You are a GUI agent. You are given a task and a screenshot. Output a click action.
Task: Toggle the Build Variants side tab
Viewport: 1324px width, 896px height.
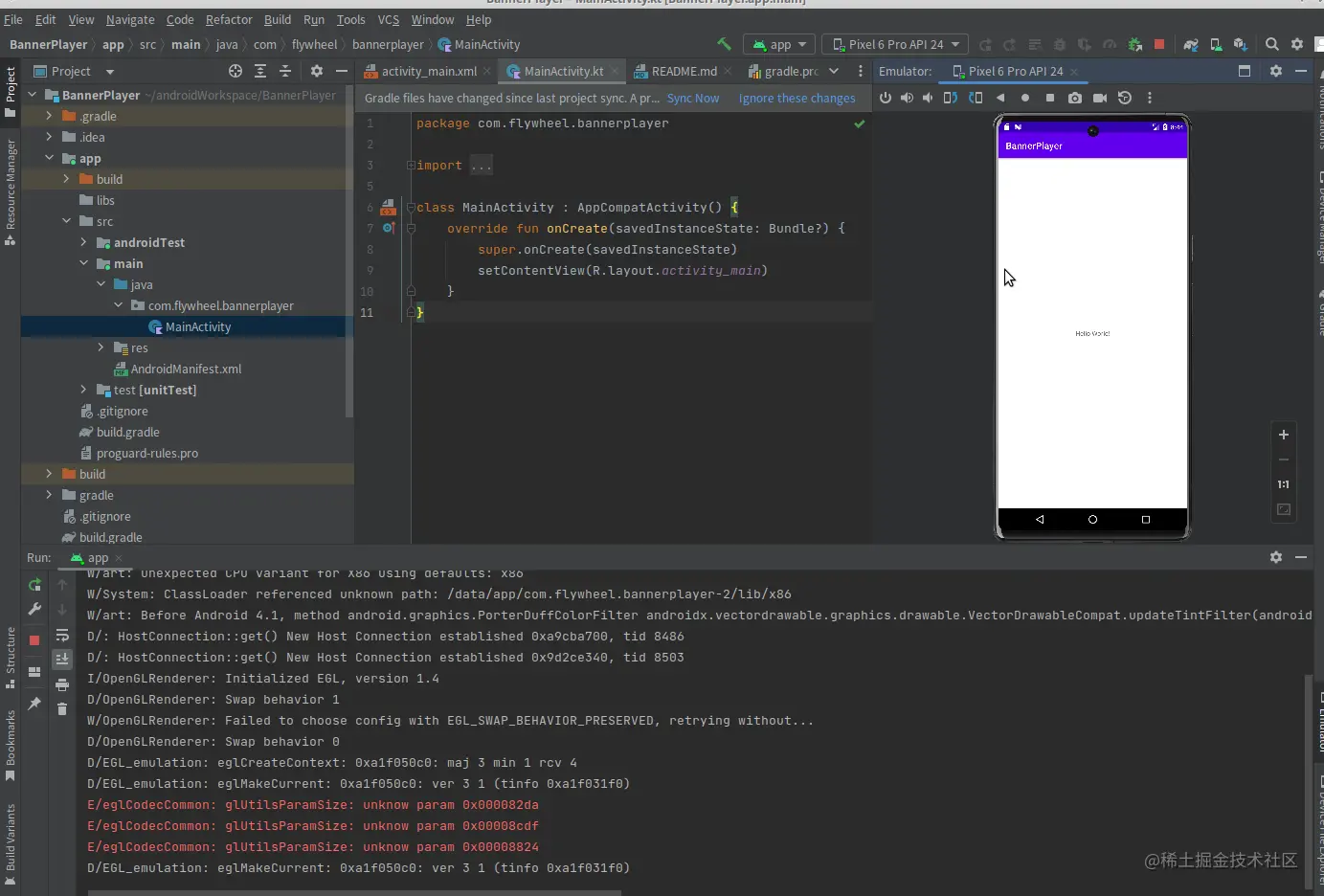tap(11, 844)
